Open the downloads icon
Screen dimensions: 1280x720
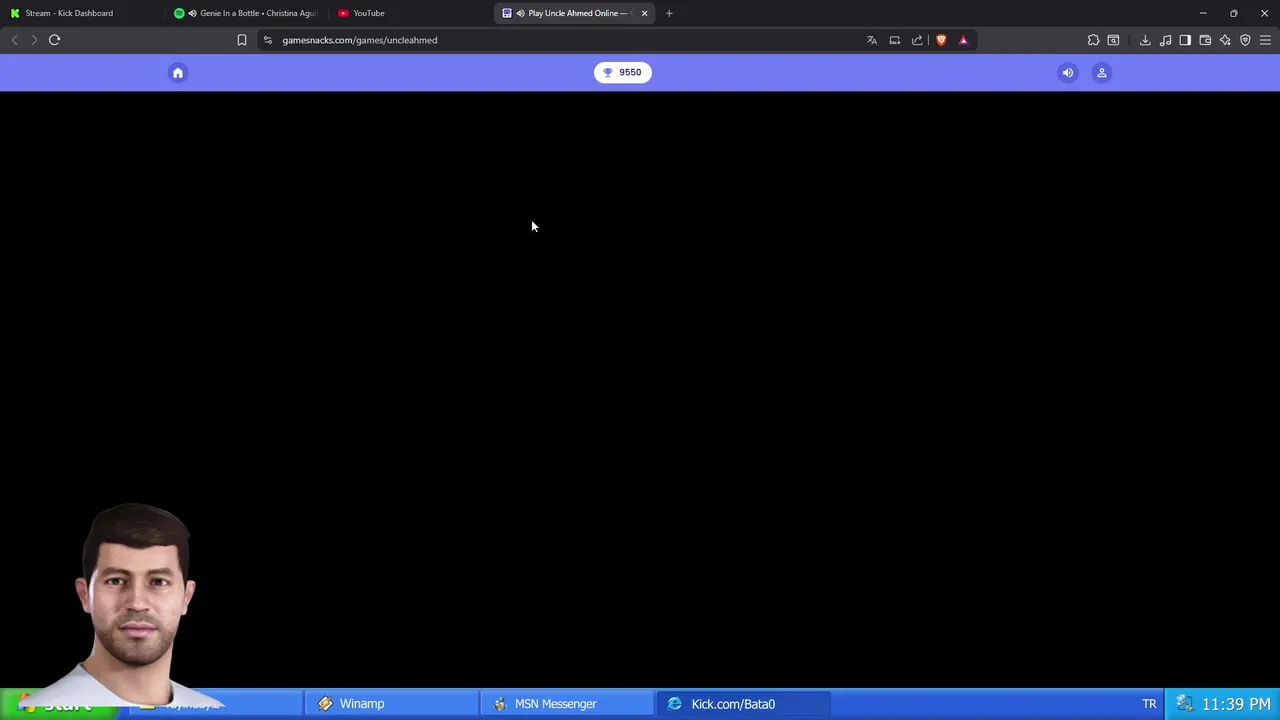(1145, 40)
